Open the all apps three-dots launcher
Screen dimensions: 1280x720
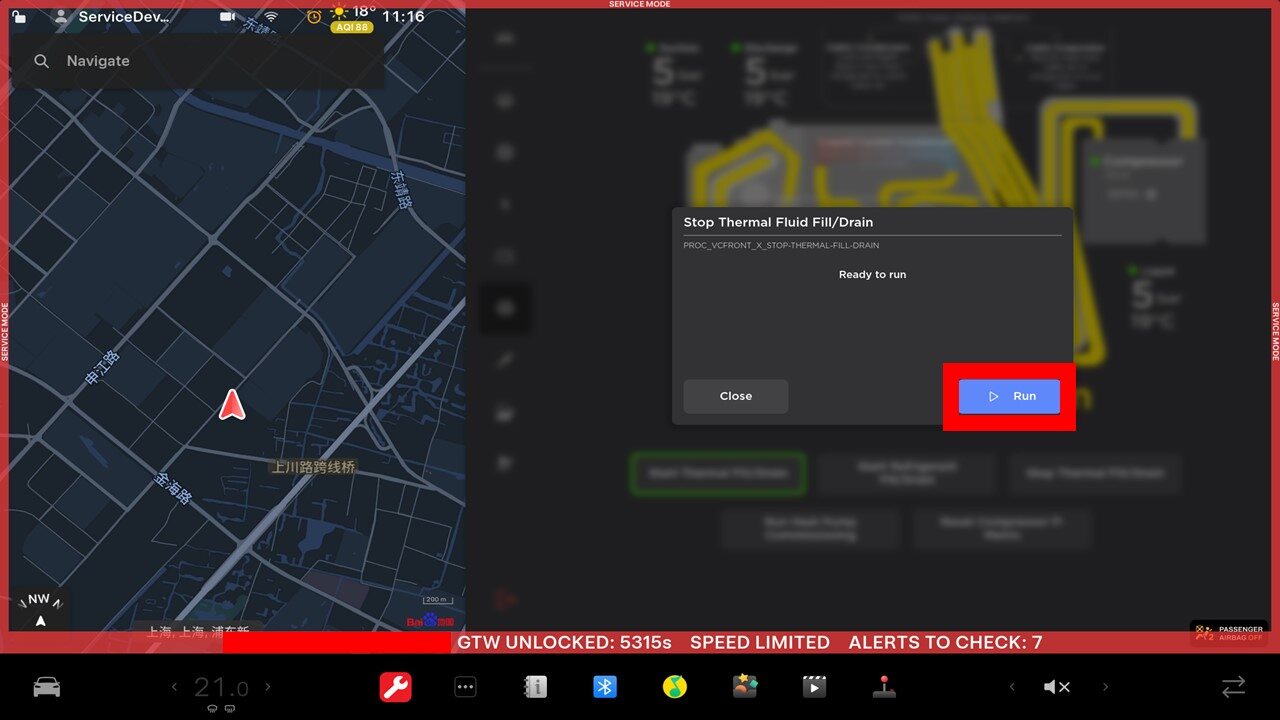[x=465, y=687]
